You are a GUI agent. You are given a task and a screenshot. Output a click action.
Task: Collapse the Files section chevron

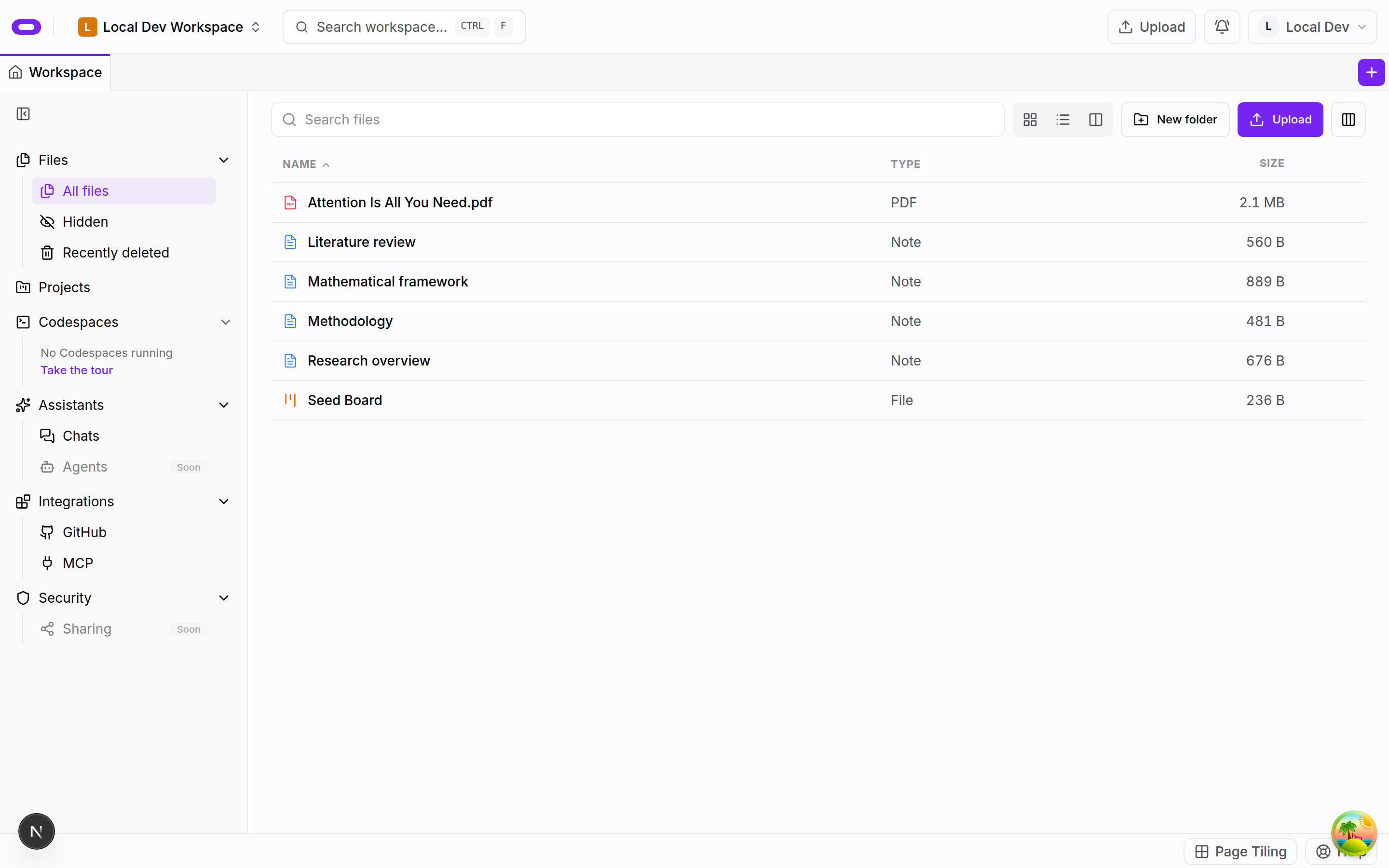(x=224, y=160)
